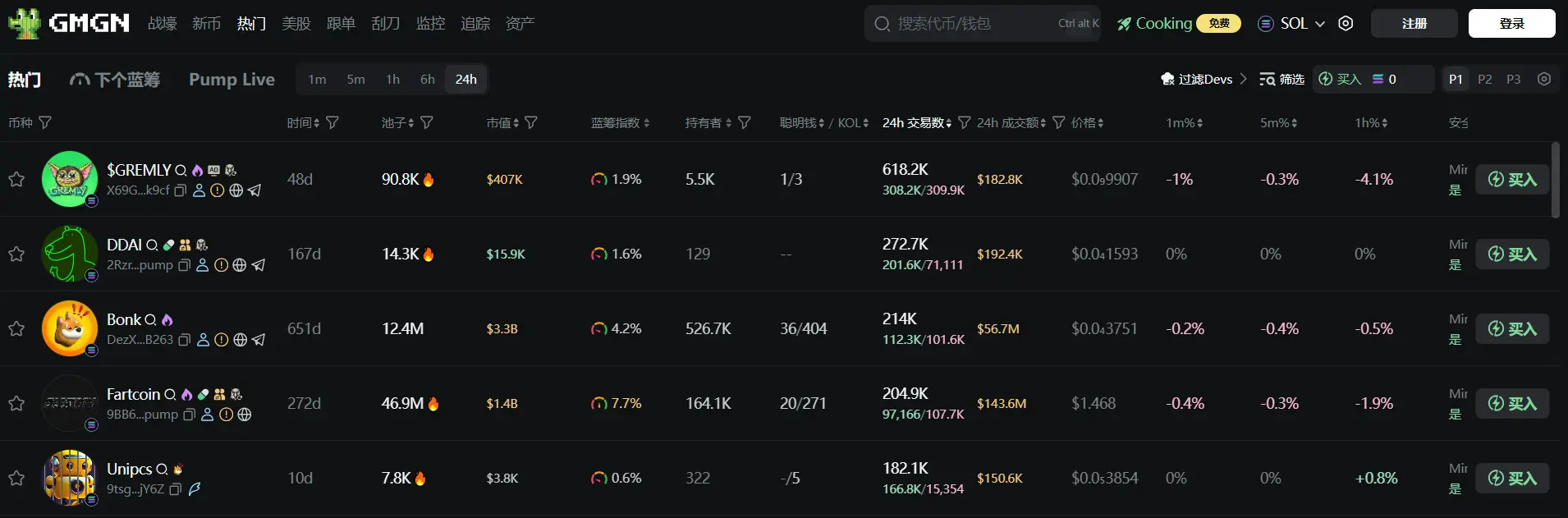Click 买入 button for $GREMLY
This screenshot has width=1568, height=518.
1512,179
